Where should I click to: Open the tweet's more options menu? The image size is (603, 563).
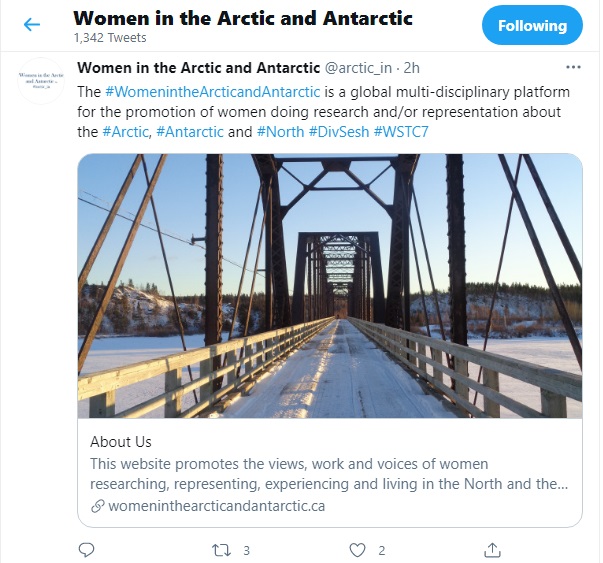[x=573, y=69]
